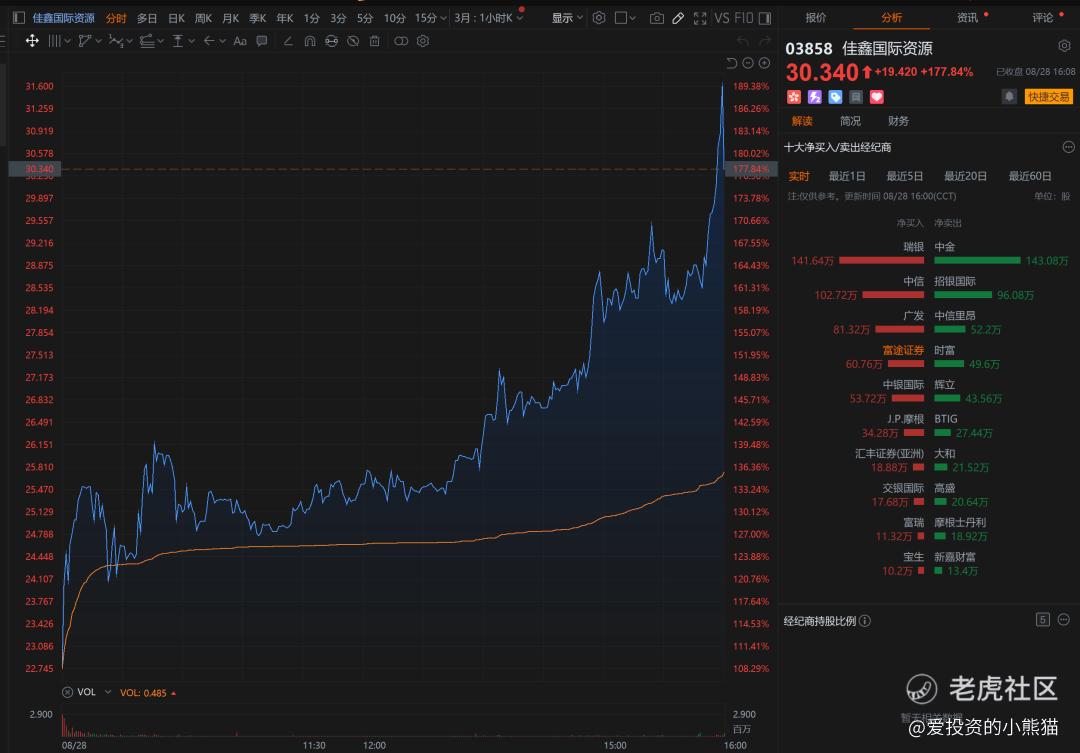
Task: Select the eraser drawing tool
Action: tap(289, 41)
